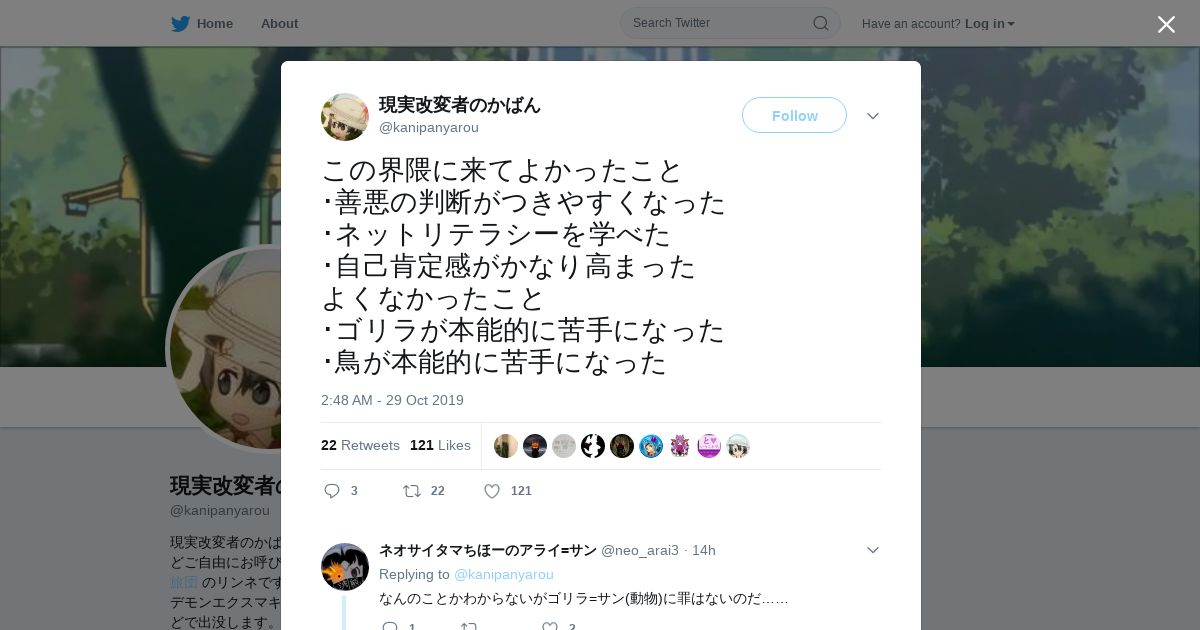Open the tweet timestamp 2:48 AM - 29 Oct 2019
1200x630 pixels.
tap(392, 400)
